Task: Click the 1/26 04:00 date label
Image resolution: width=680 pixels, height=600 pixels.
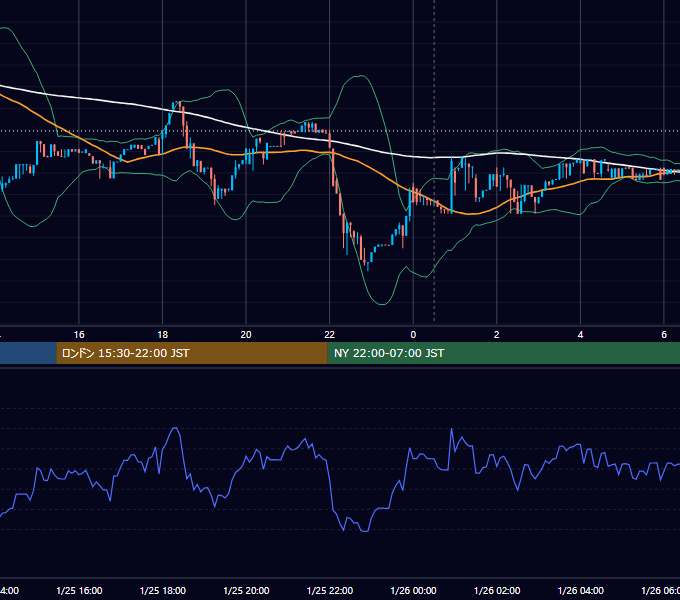Action: click(581, 590)
